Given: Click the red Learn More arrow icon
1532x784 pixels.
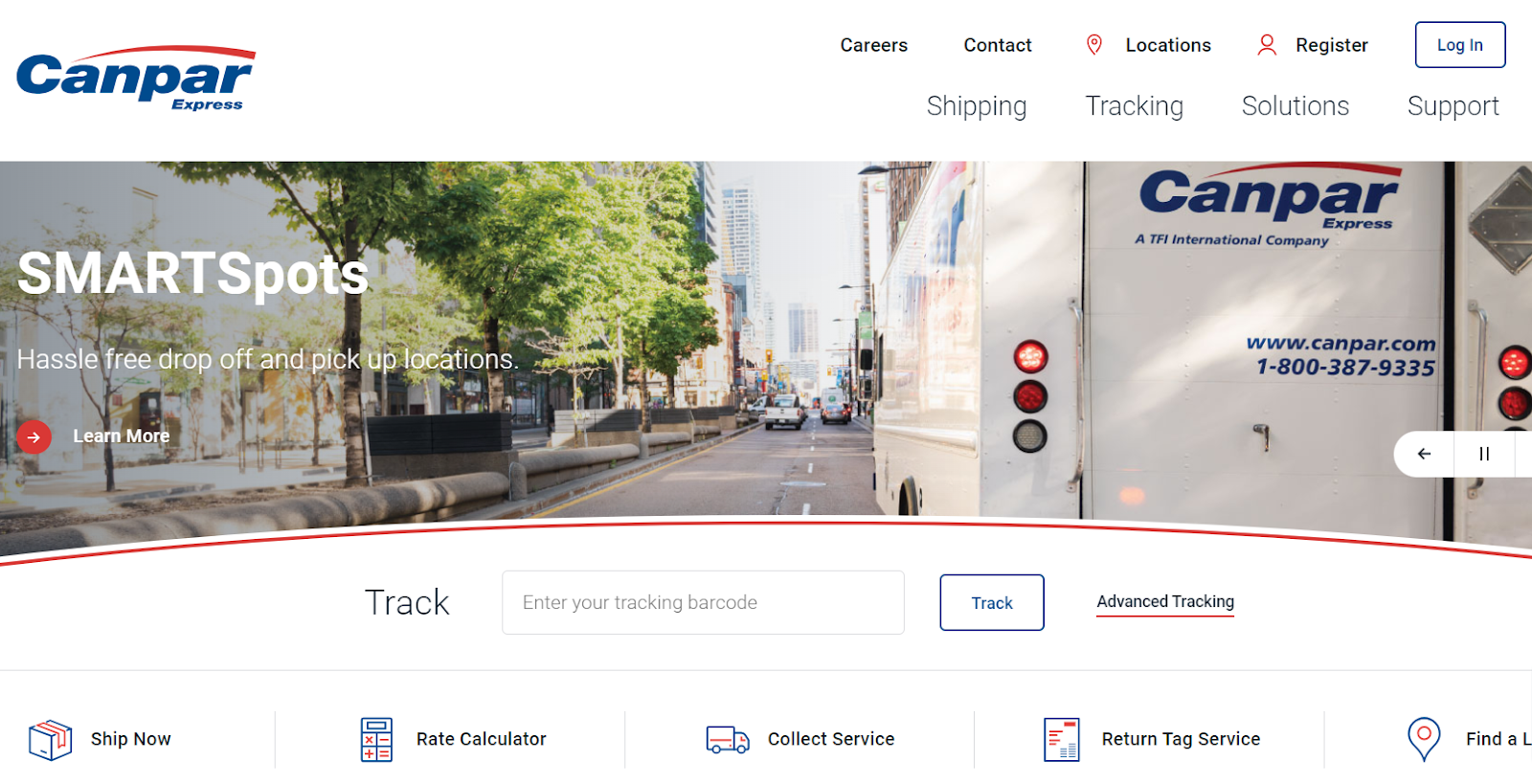Looking at the screenshot, I should pyautogui.click(x=34, y=437).
